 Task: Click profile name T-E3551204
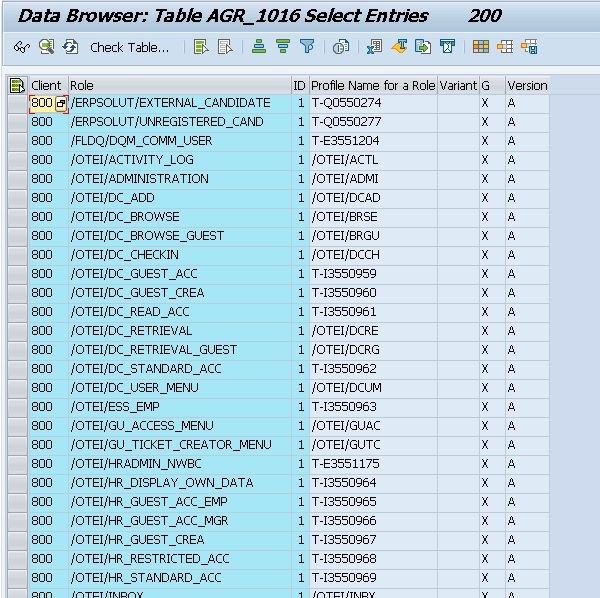[x=373, y=142]
